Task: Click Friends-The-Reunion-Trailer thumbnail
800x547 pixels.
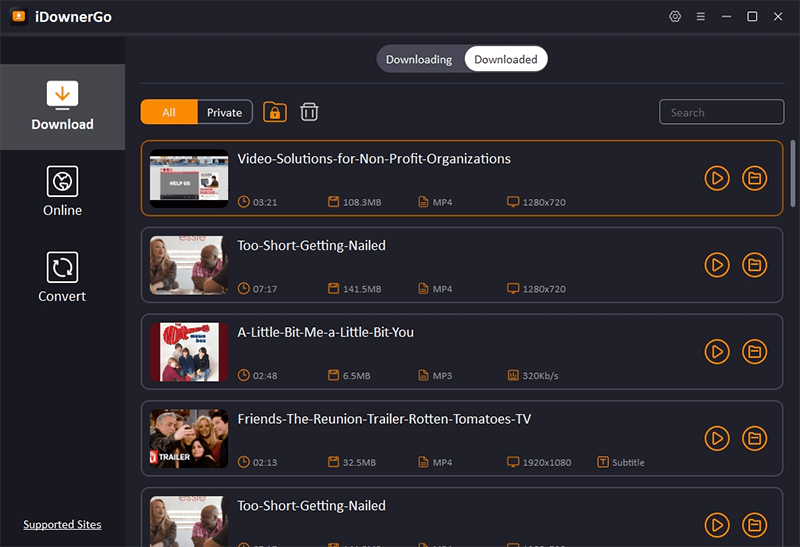Action: 189,438
